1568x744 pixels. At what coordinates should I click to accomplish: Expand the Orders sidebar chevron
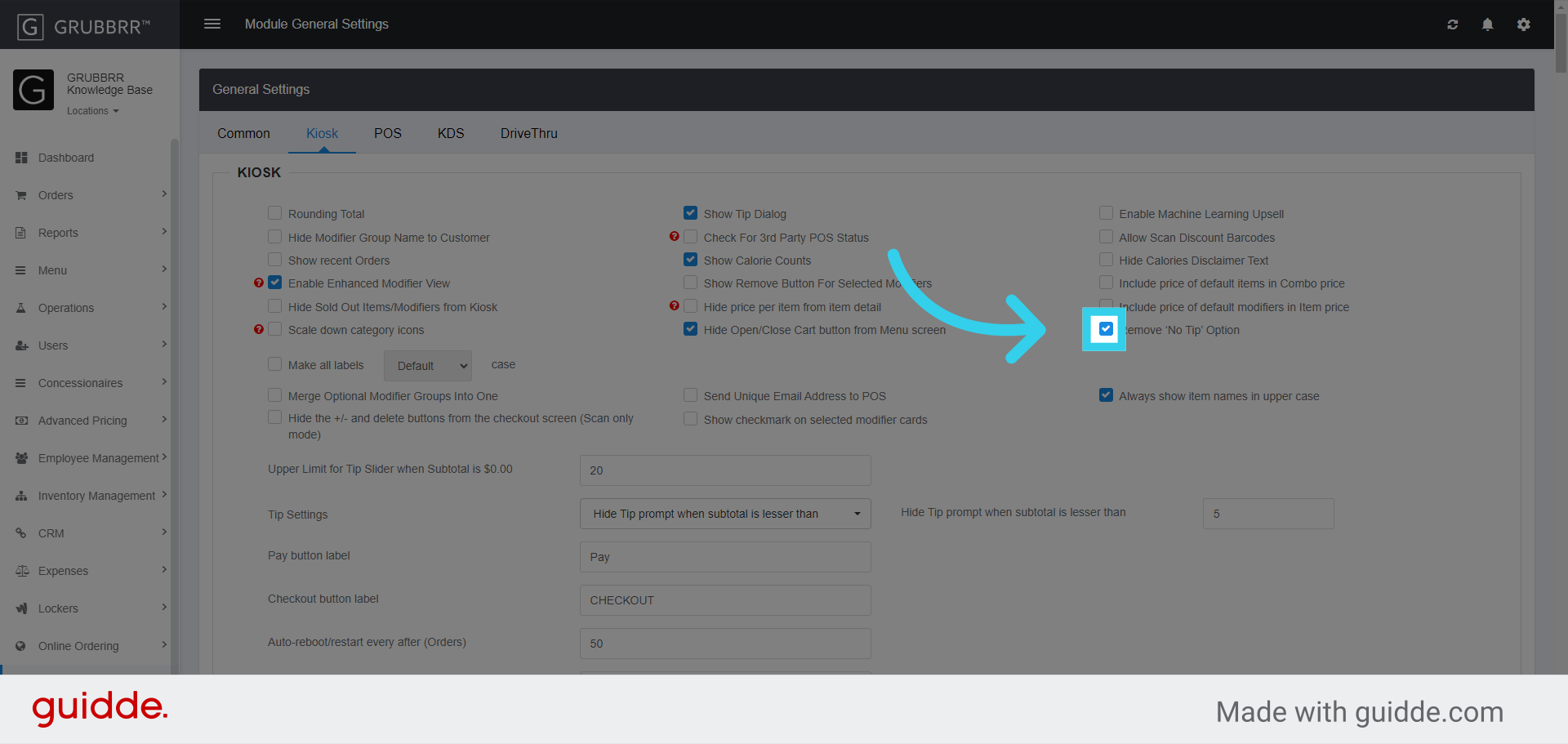[x=164, y=194]
